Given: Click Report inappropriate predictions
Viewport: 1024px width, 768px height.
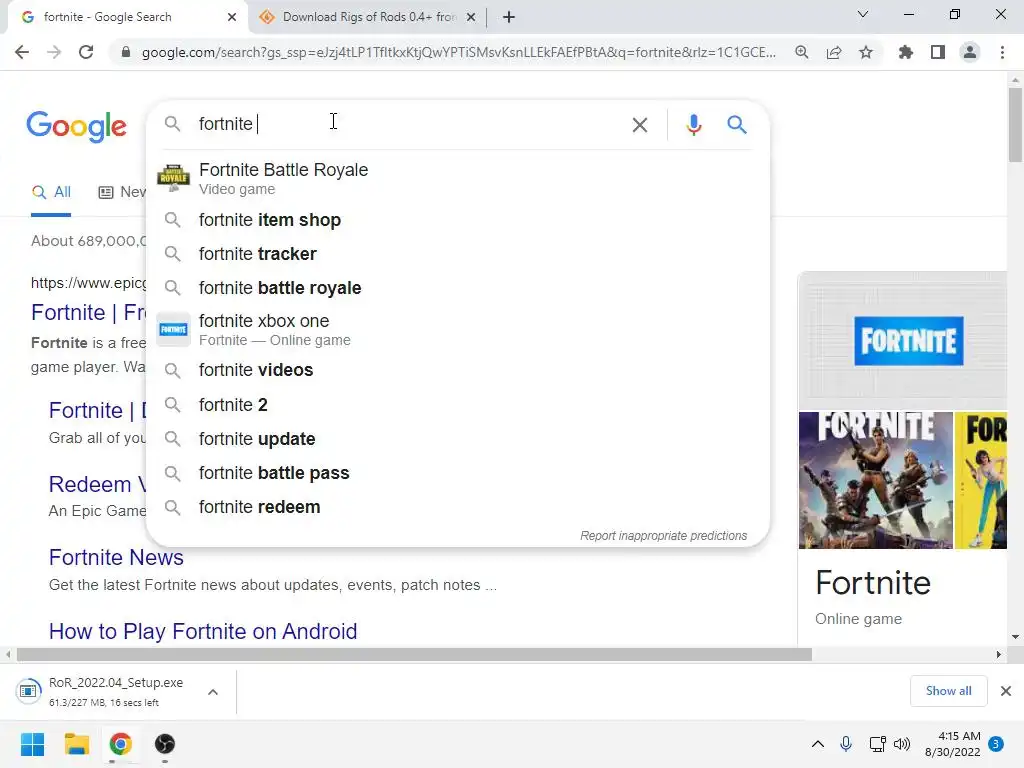Looking at the screenshot, I should coord(664,536).
